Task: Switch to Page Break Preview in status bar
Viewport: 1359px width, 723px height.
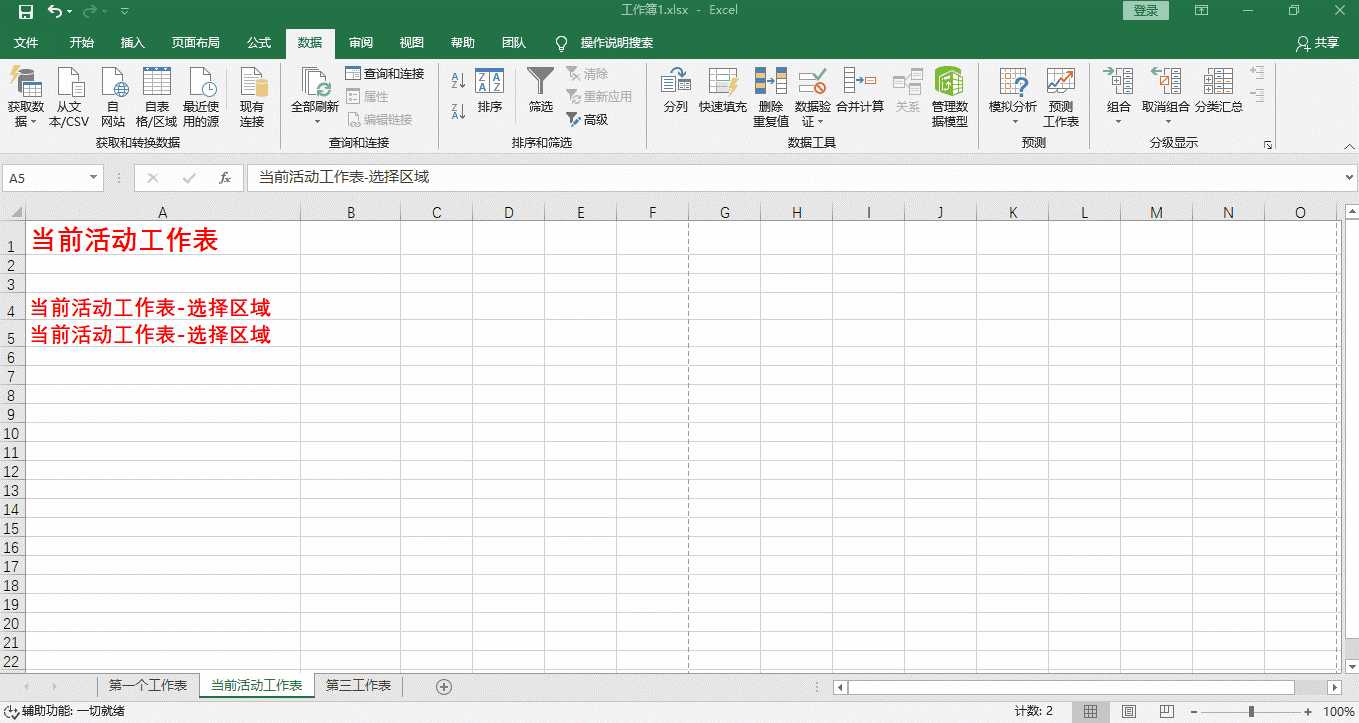Action: [x=1166, y=712]
